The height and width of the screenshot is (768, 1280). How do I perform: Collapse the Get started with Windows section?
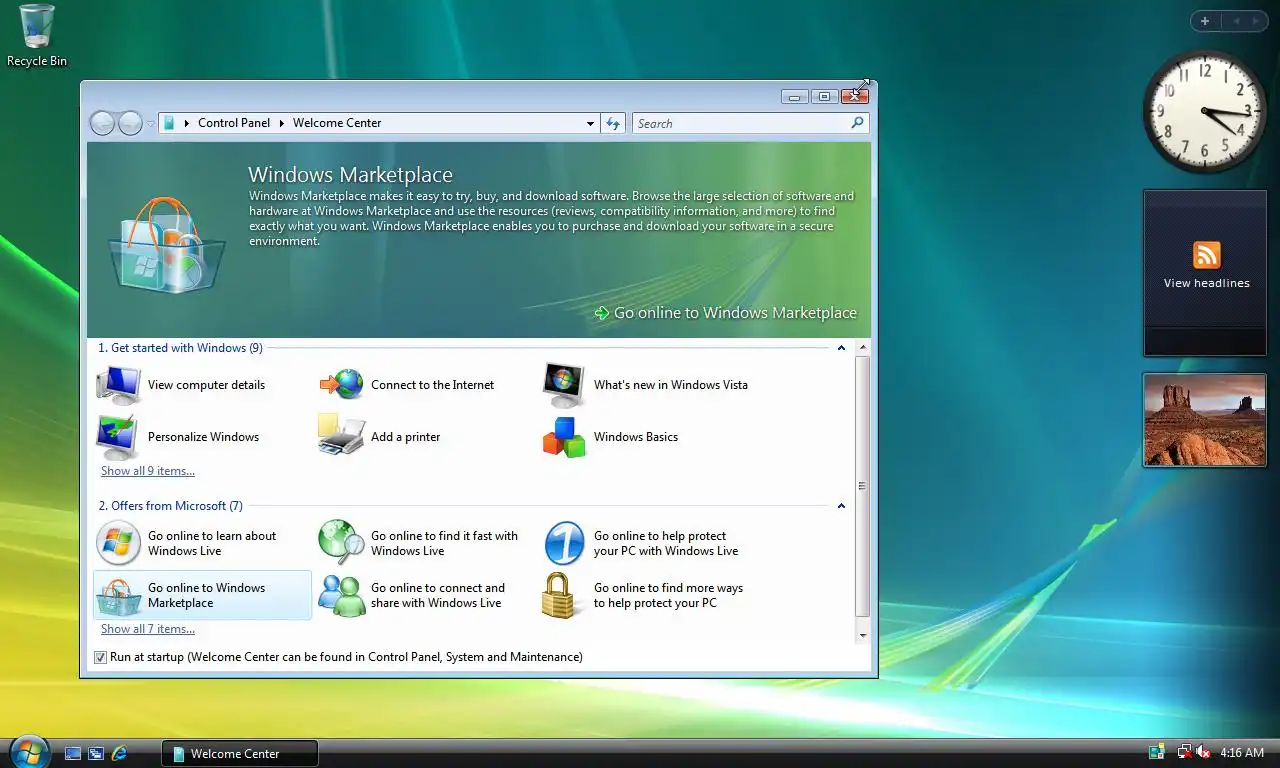(x=841, y=348)
